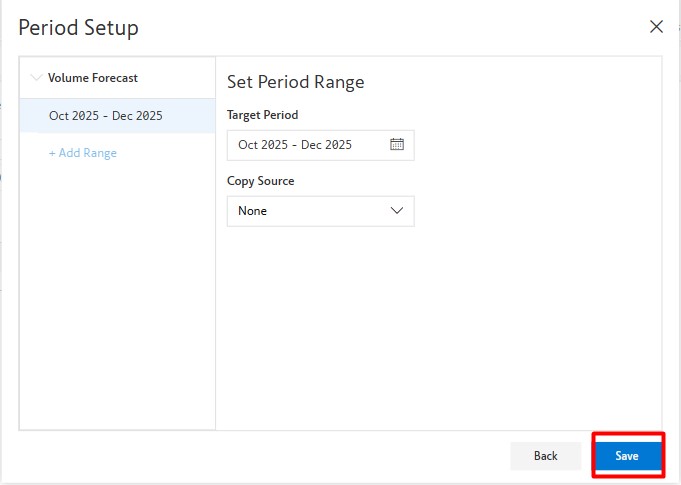The width and height of the screenshot is (681, 485).
Task: Close the Period Setup dialog
Action: 656,27
